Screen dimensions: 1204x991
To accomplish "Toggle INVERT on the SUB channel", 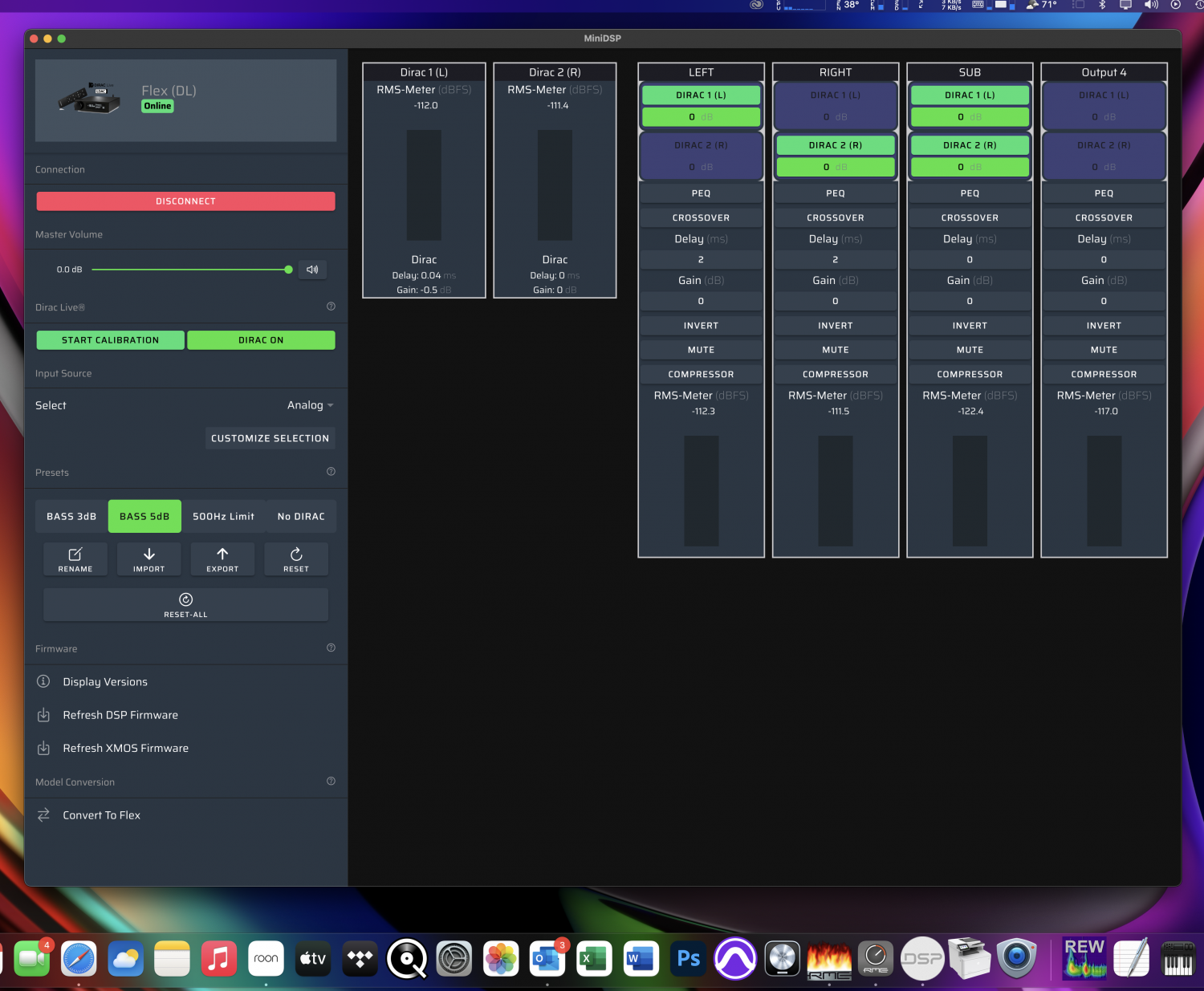I will 970,326.
